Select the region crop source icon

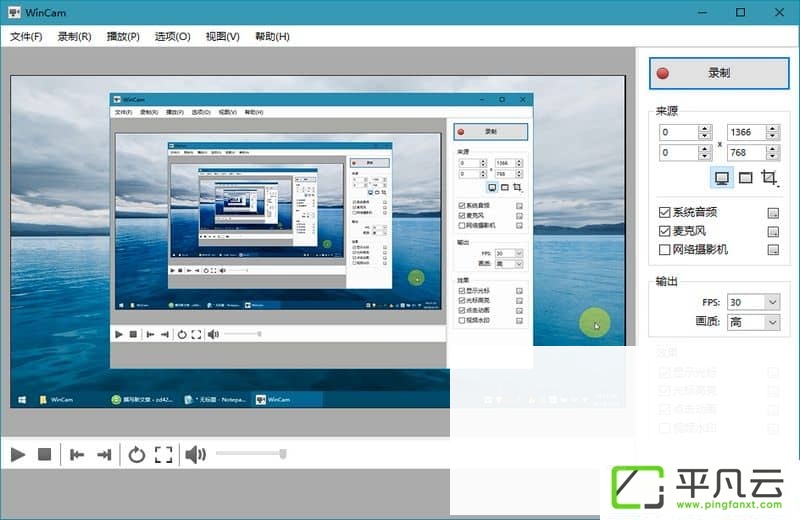point(769,178)
